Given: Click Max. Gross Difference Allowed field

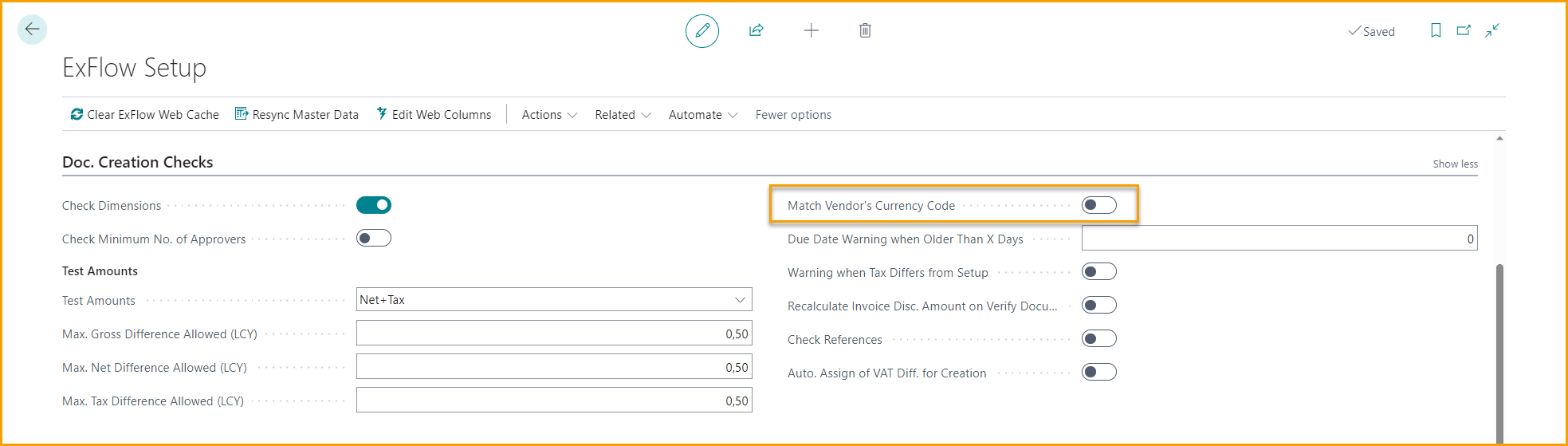Looking at the screenshot, I should [x=554, y=334].
